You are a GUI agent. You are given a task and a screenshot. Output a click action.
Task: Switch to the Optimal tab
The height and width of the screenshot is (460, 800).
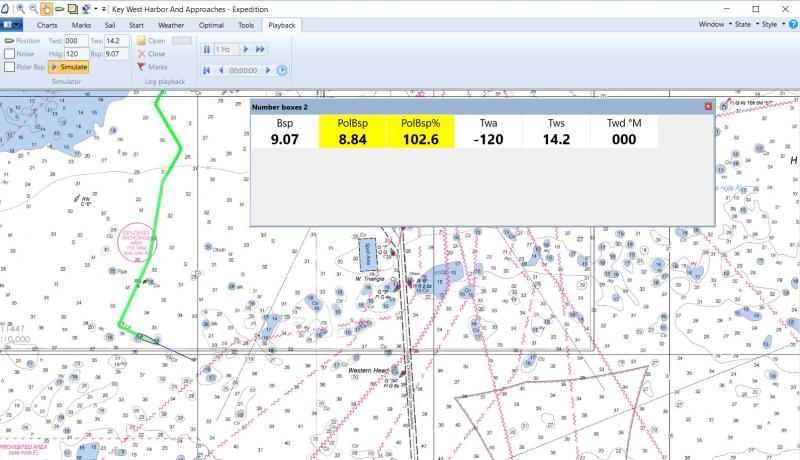209,23
